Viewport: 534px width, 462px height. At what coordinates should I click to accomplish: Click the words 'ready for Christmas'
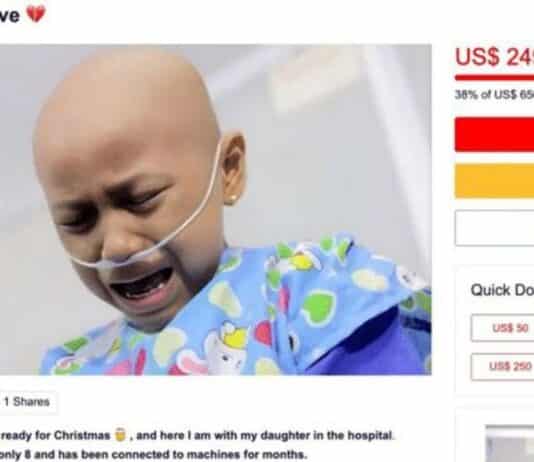[x=56, y=435]
